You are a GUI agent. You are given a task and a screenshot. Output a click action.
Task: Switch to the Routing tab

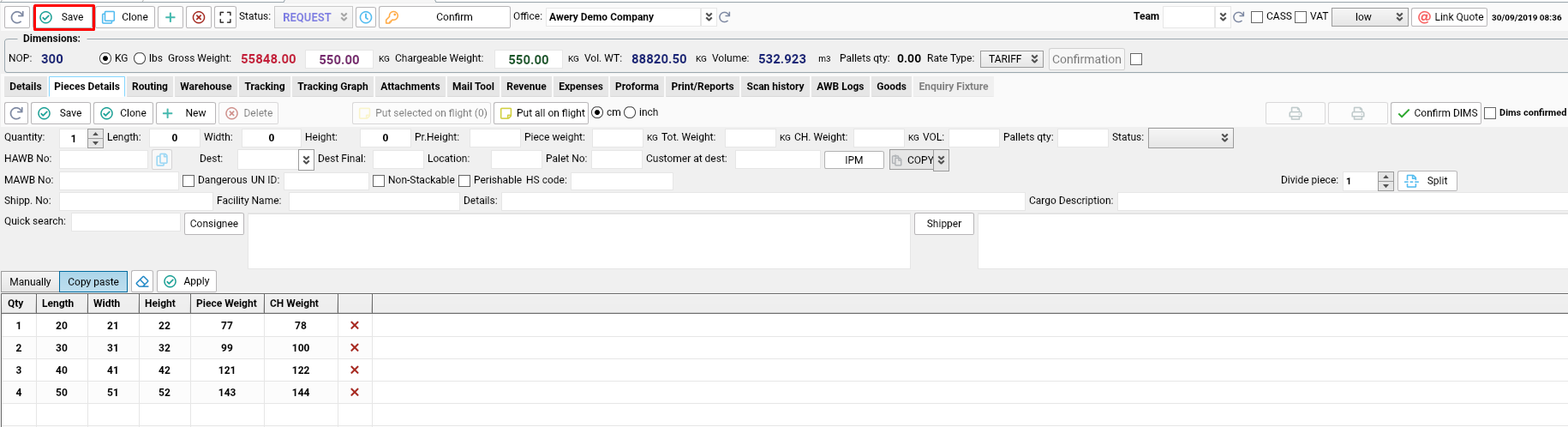150,87
